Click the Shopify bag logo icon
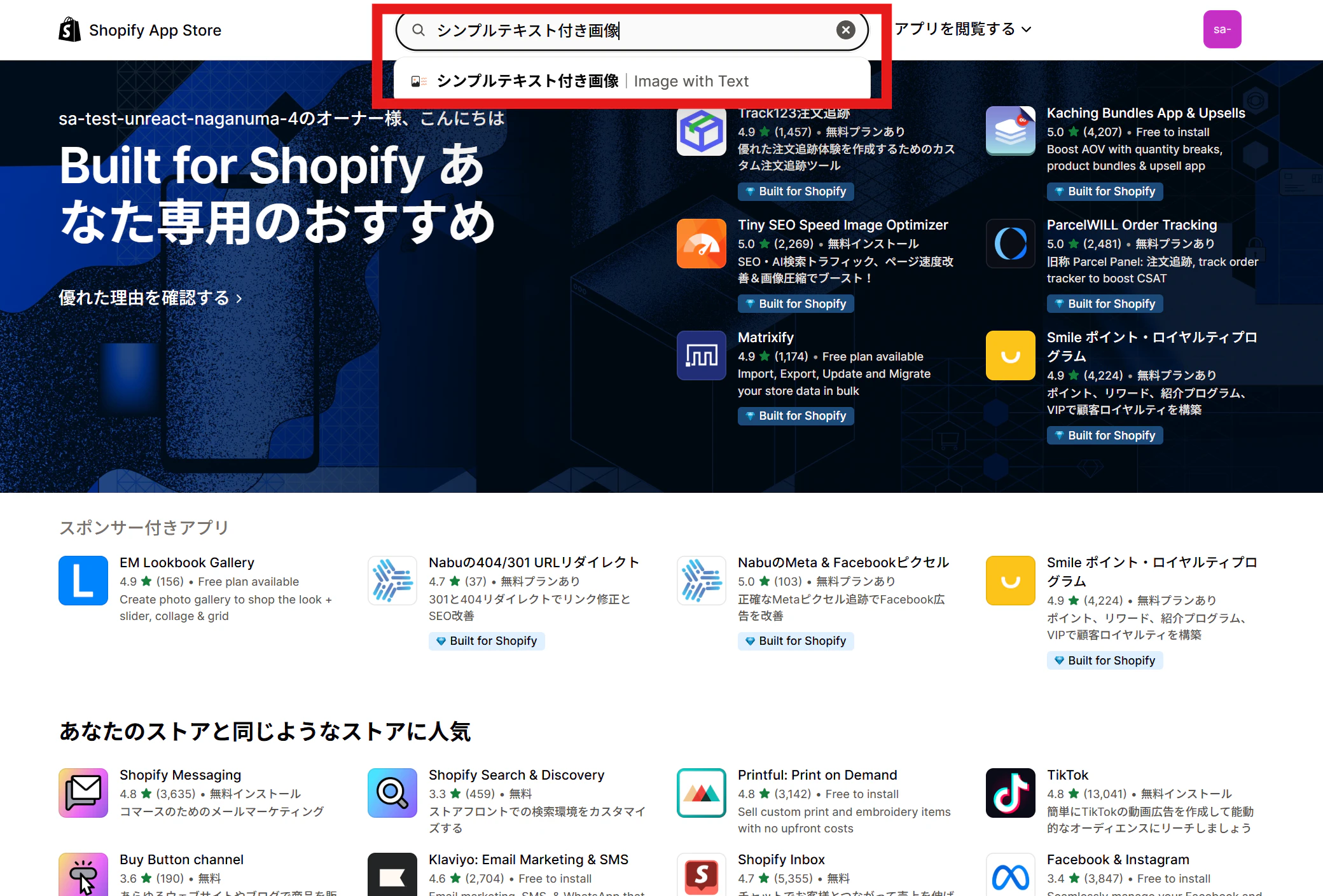This screenshot has width=1323, height=896. tap(69, 29)
